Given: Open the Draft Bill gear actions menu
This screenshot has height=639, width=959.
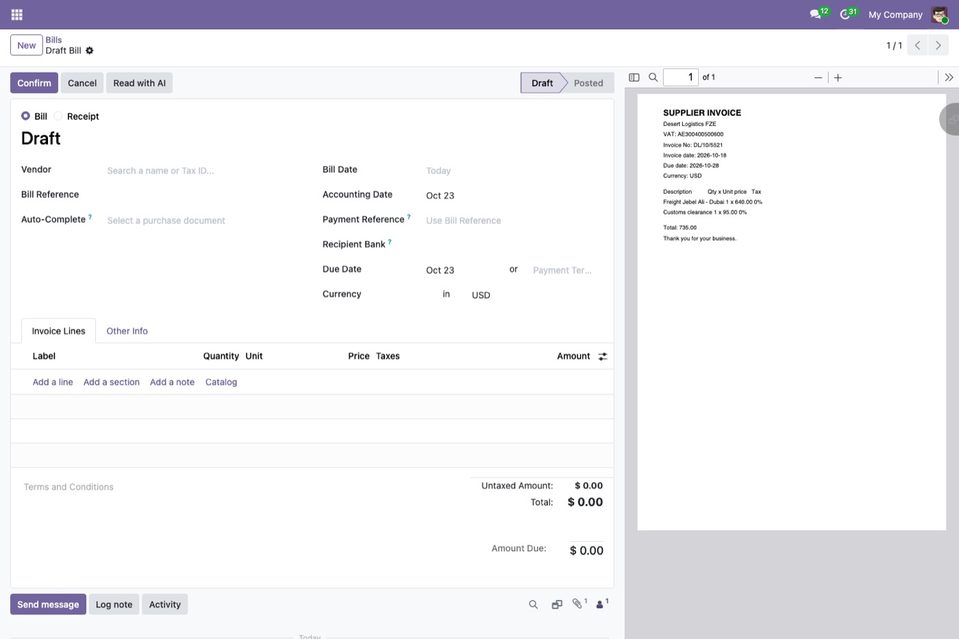Looking at the screenshot, I should [x=89, y=51].
